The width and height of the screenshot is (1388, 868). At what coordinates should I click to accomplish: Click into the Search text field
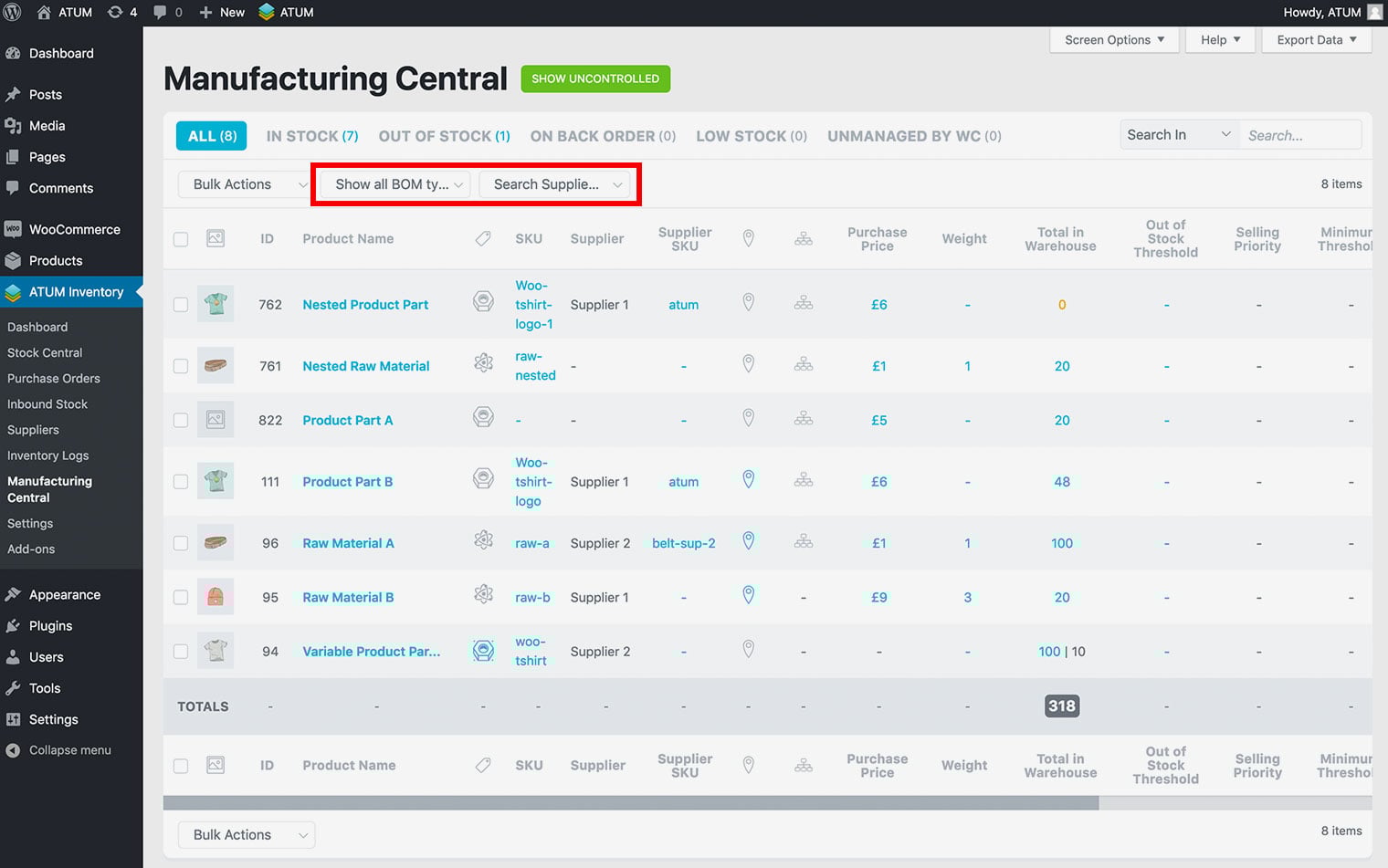(1299, 135)
